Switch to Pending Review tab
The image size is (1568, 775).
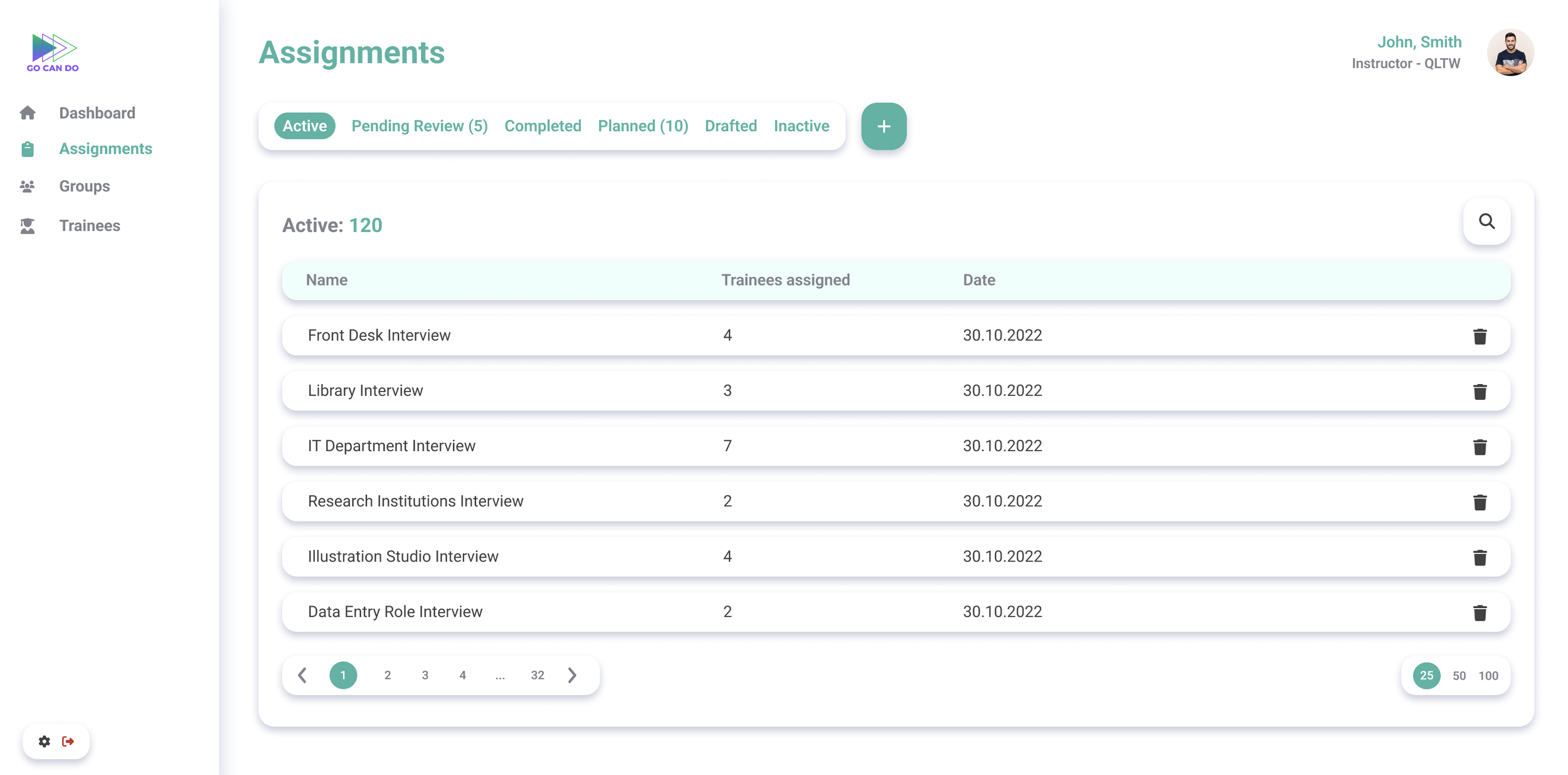pyautogui.click(x=419, y=126)
